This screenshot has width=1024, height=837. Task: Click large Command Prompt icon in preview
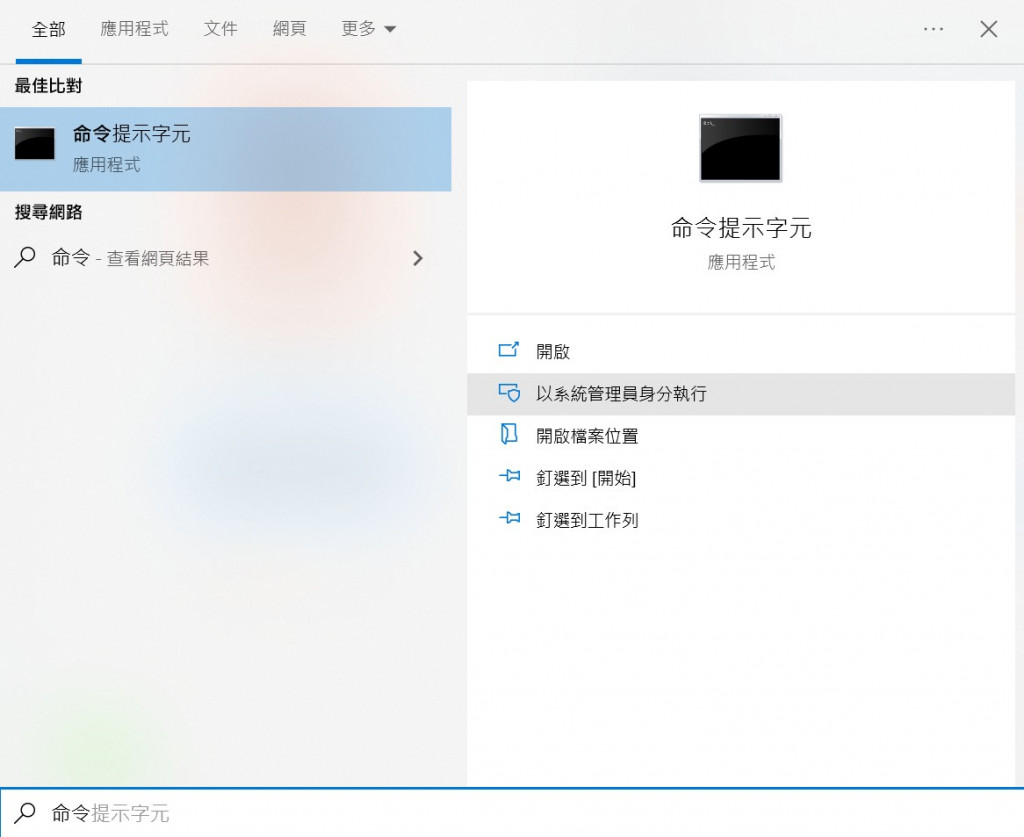tap(741, 148)
